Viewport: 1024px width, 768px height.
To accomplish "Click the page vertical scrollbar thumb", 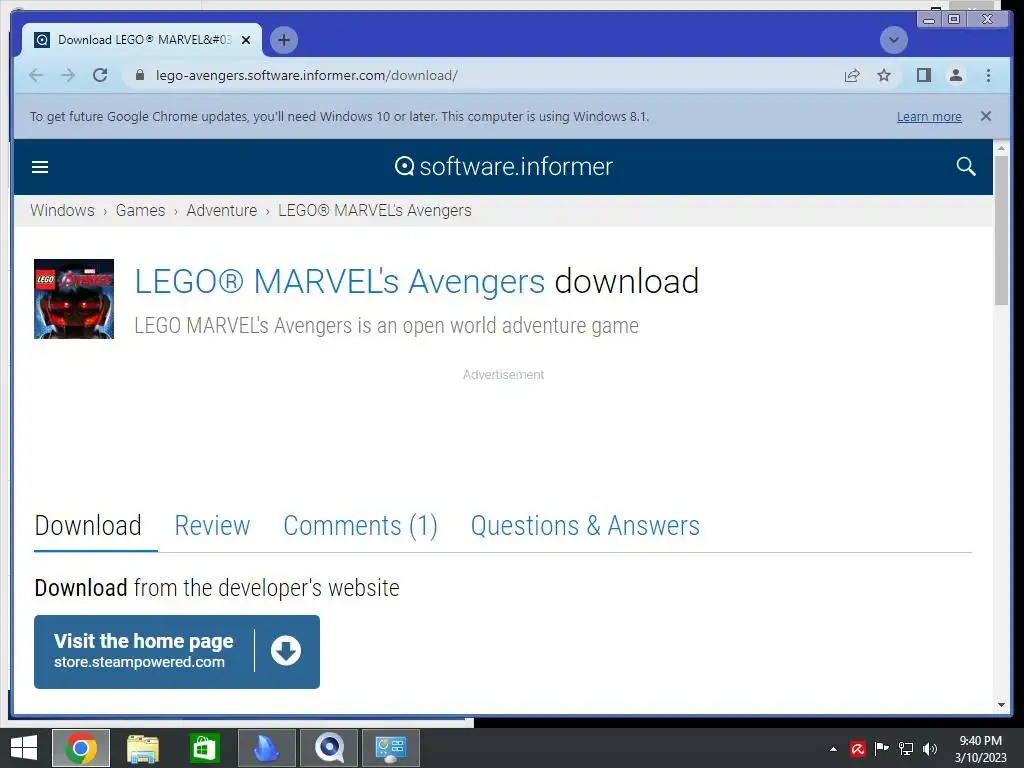I will coord(1001,229).
